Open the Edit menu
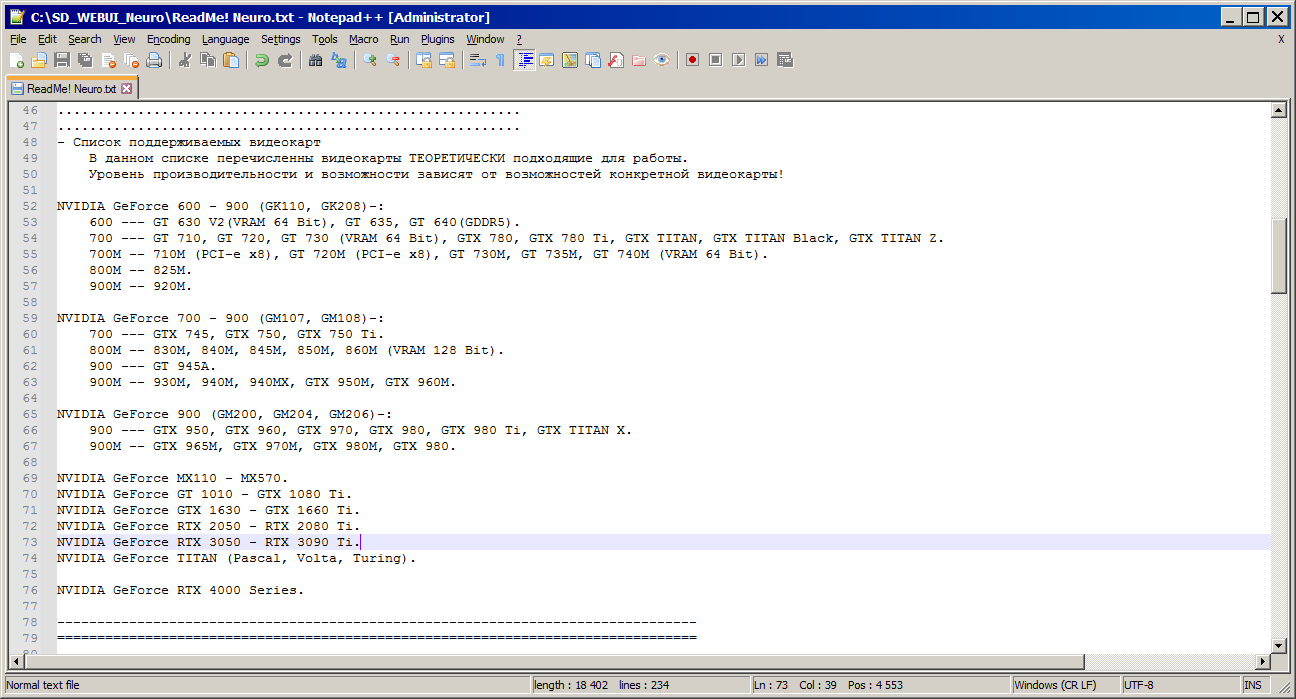The image size is (1296, 699). pyautogui.click(x=47, y=39)
